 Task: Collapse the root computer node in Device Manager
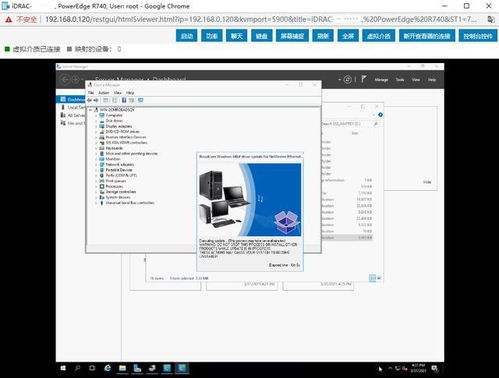90,110
